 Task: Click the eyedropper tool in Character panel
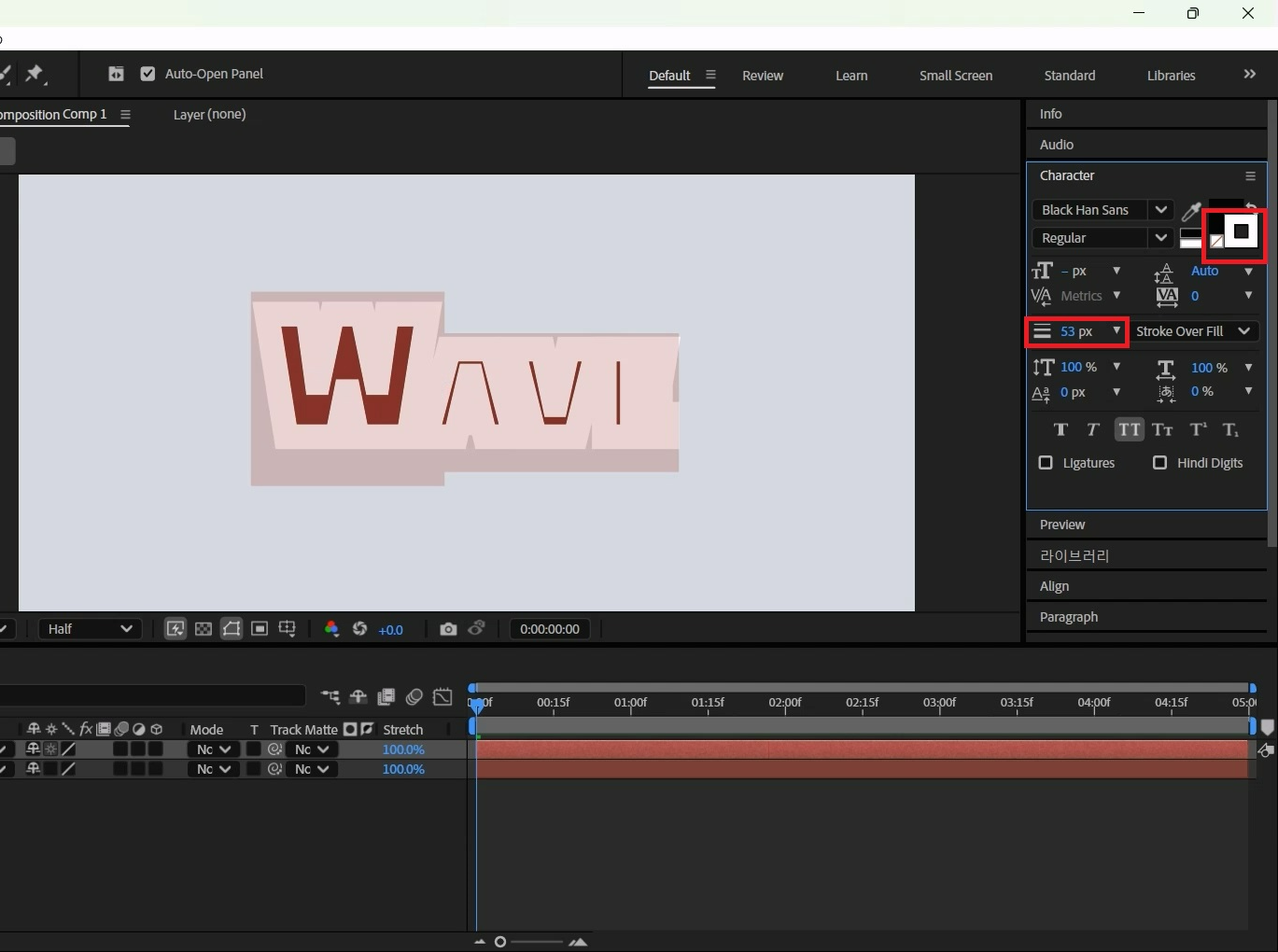[1191, 212]
